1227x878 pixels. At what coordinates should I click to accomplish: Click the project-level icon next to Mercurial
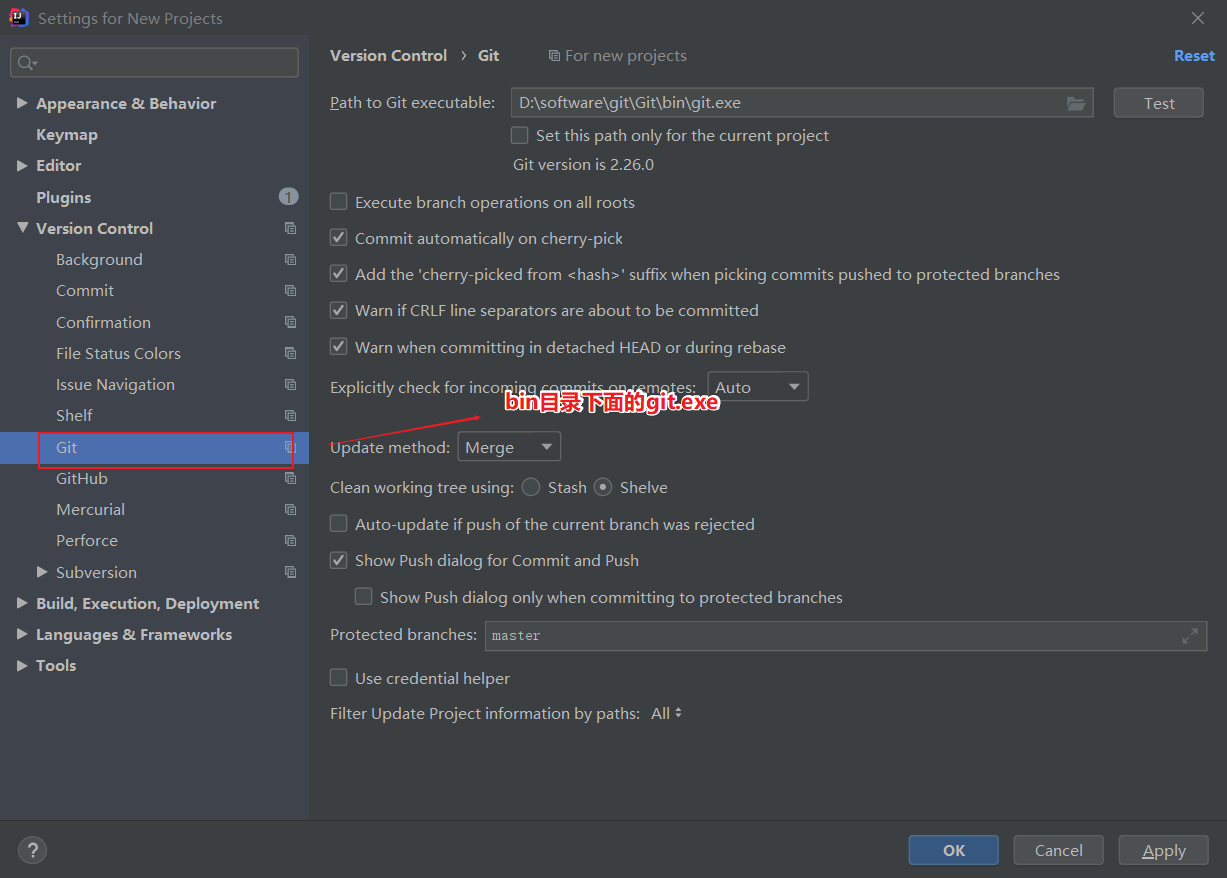point(290,509)
